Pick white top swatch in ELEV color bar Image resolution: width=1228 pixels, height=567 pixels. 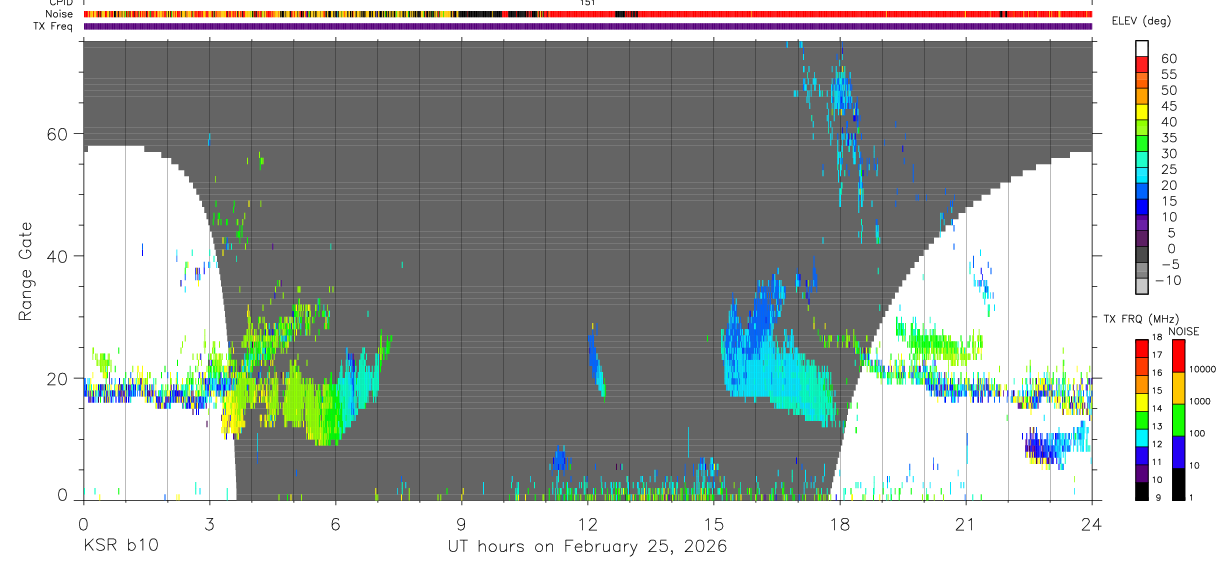(1143, 48)
